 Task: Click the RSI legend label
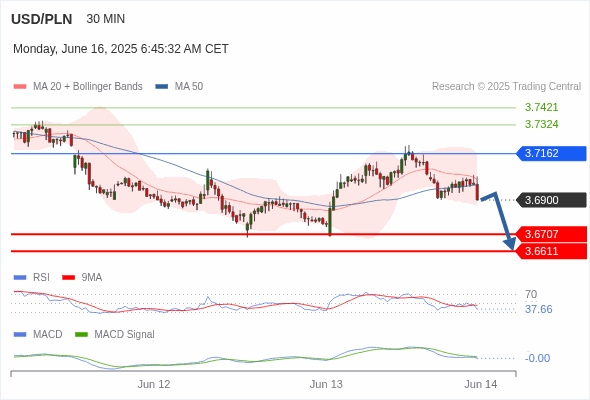(x=41, y=278)
